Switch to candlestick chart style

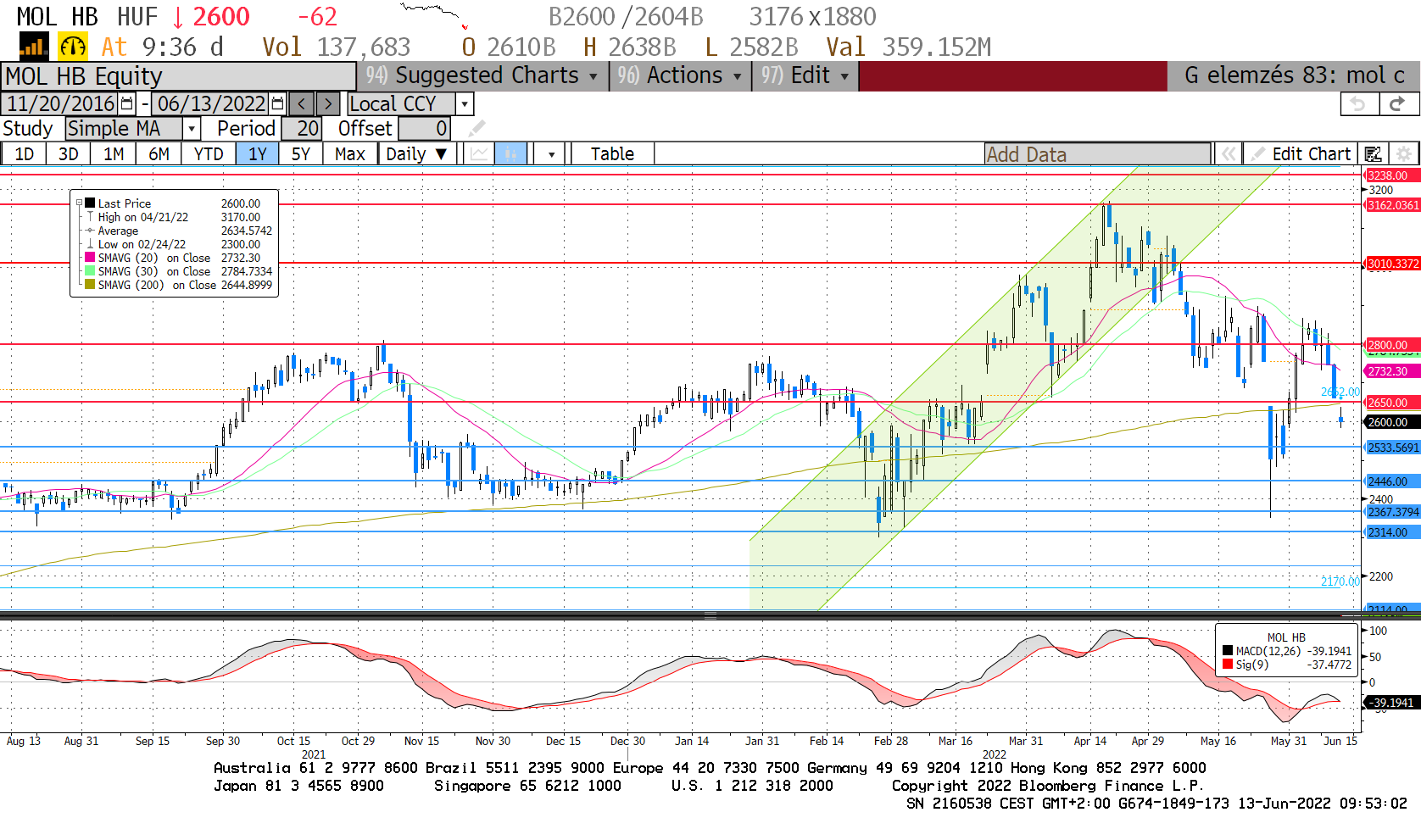(510, 153)
